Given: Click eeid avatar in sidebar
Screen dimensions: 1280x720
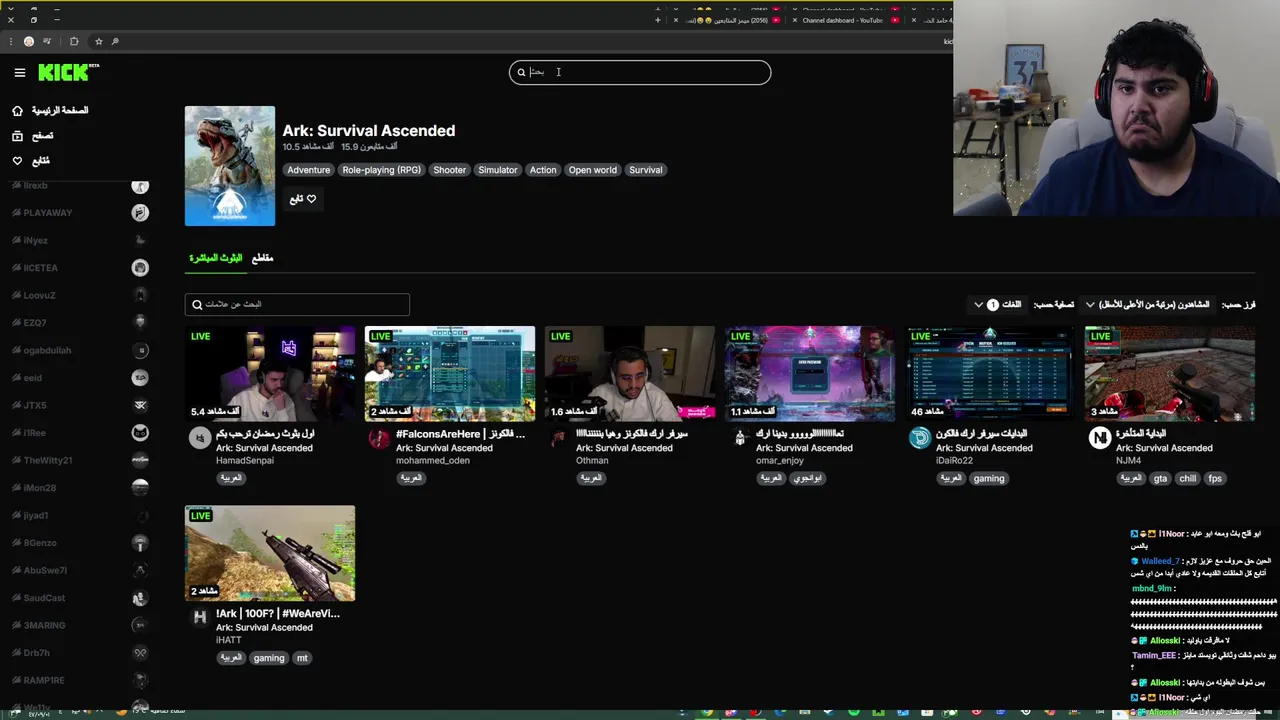Looking at the screenshot, I should click(x=140, y=377).
